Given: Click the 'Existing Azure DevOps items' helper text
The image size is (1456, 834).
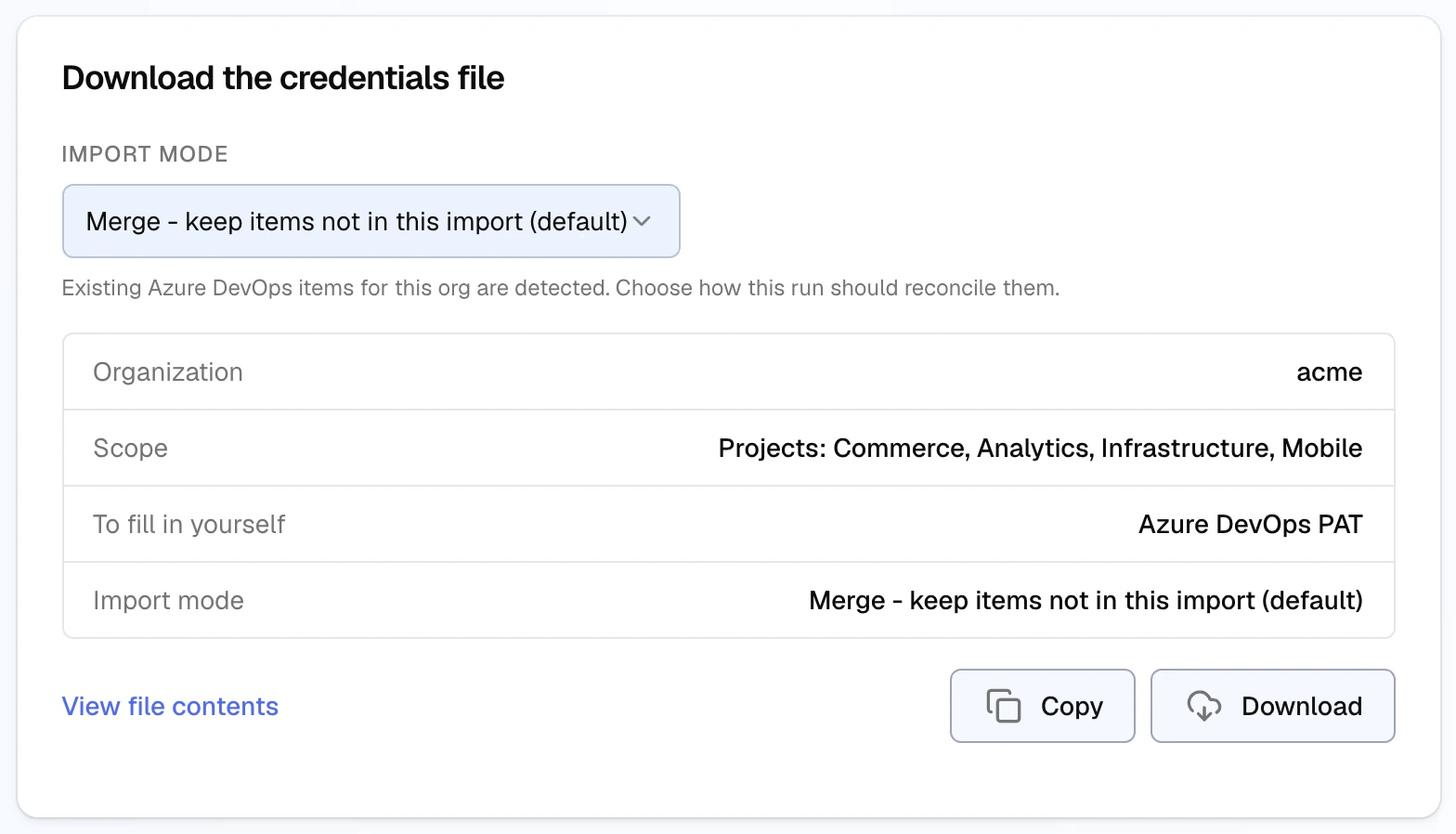Looking at the screenshot, I should [561, 288].
